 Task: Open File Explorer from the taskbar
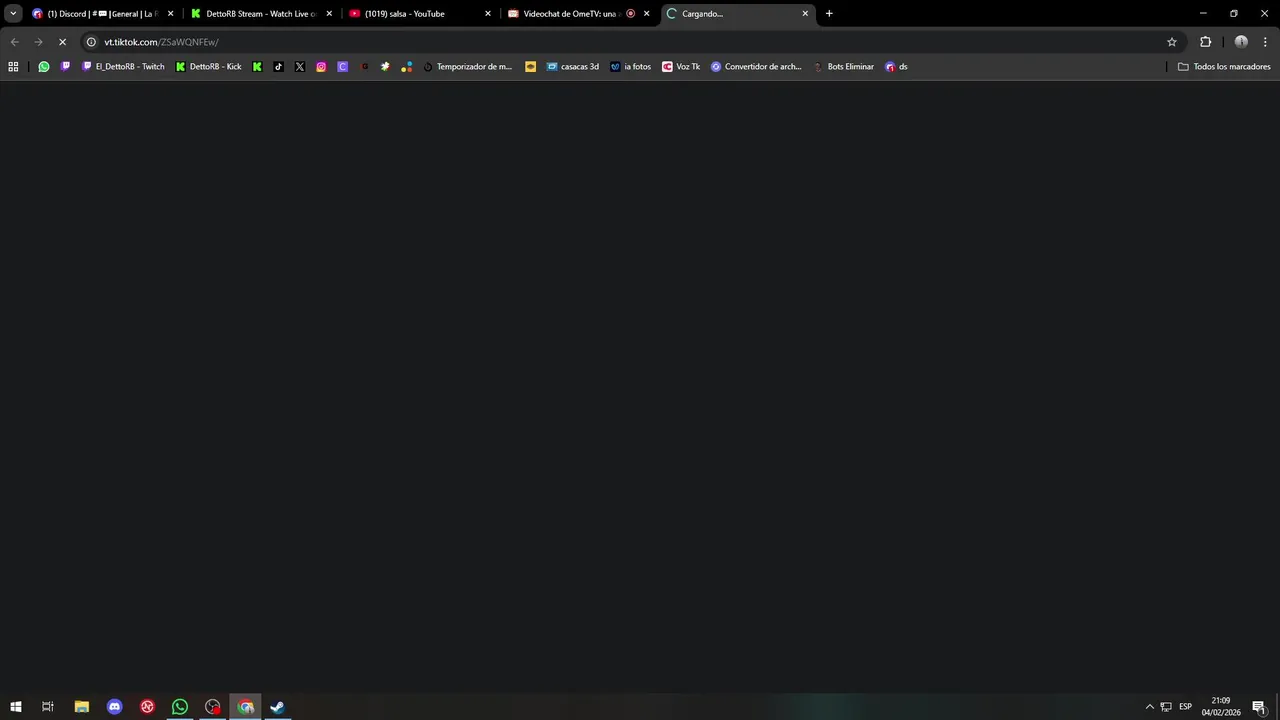[x=82, y=707]
